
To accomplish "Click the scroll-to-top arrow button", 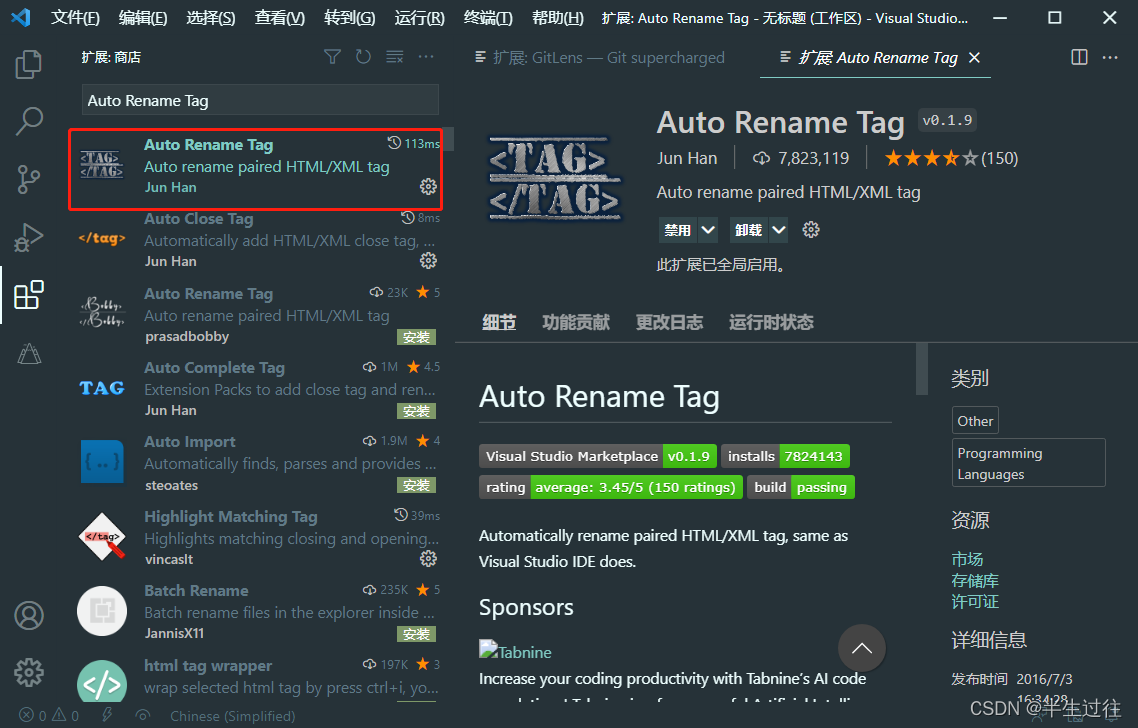I will tap(861, 648).
